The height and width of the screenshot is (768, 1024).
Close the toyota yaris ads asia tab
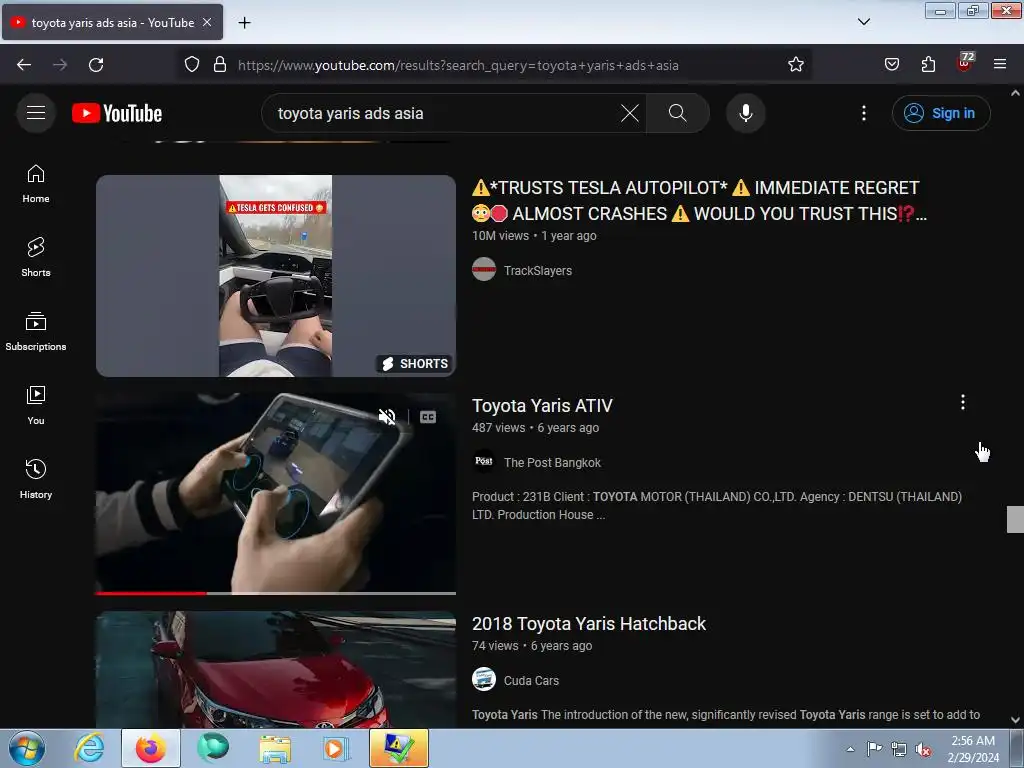pos(207,22)
